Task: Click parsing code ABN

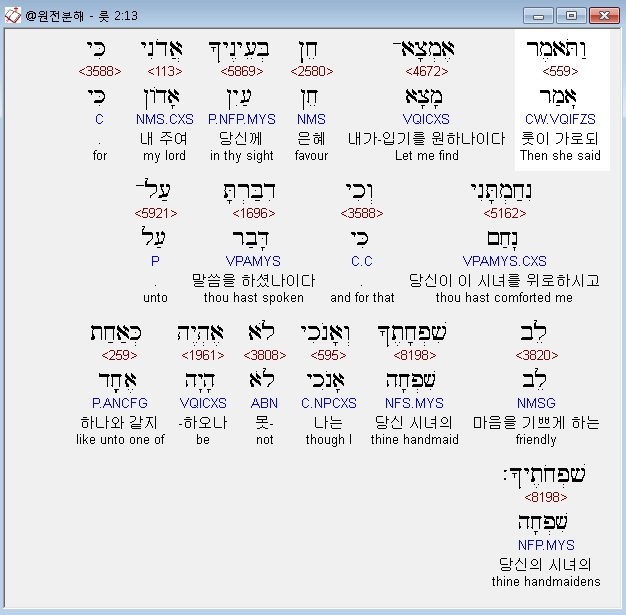Action: click(x=264, y=403)
